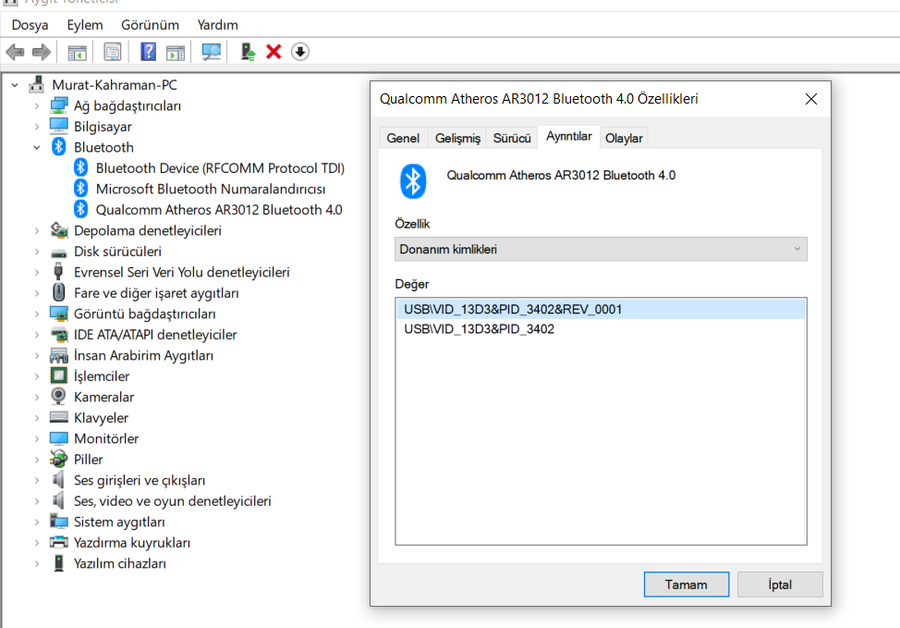Click the Disable device down-arrow icon
The height and width of the screenshot is (628, 900).
tap(300, 52)
